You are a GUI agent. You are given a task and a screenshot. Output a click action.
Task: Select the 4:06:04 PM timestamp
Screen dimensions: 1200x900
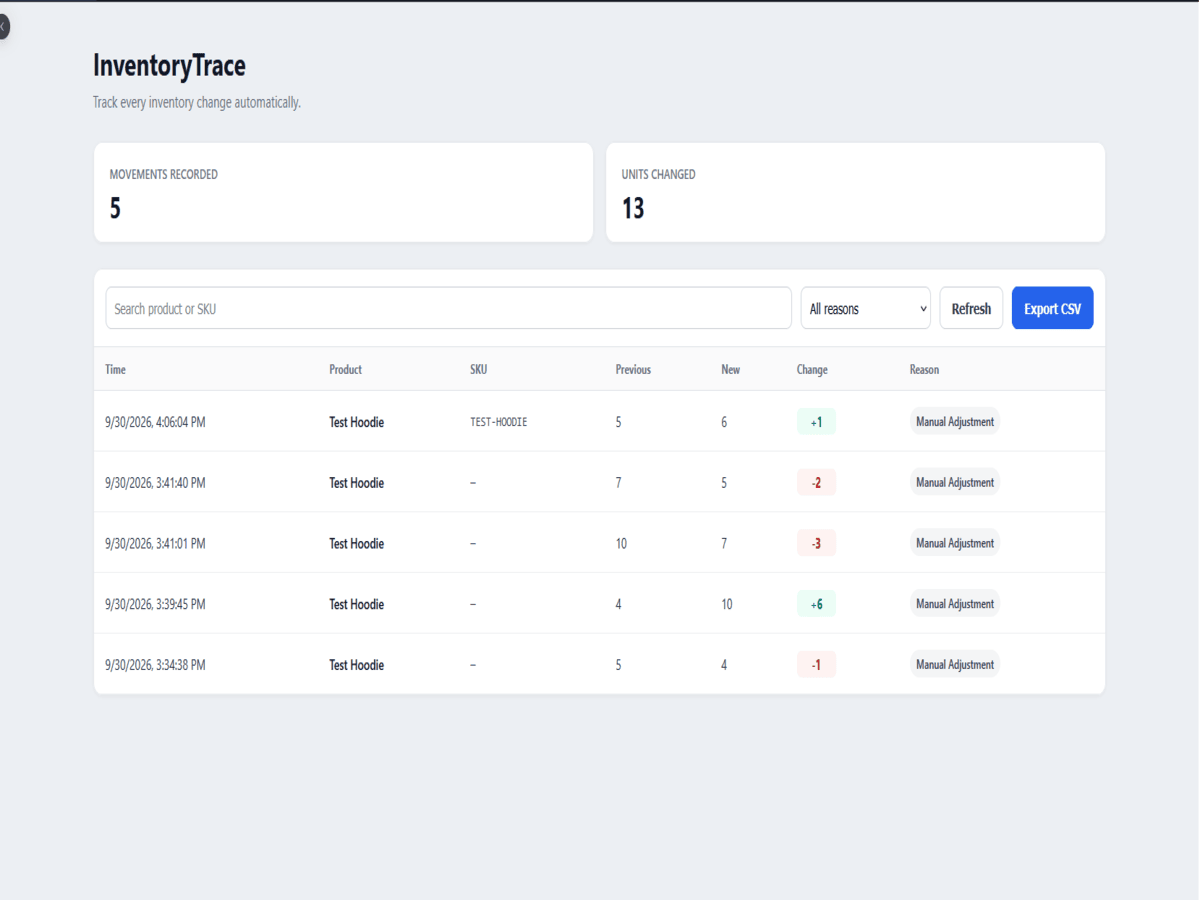155,422
